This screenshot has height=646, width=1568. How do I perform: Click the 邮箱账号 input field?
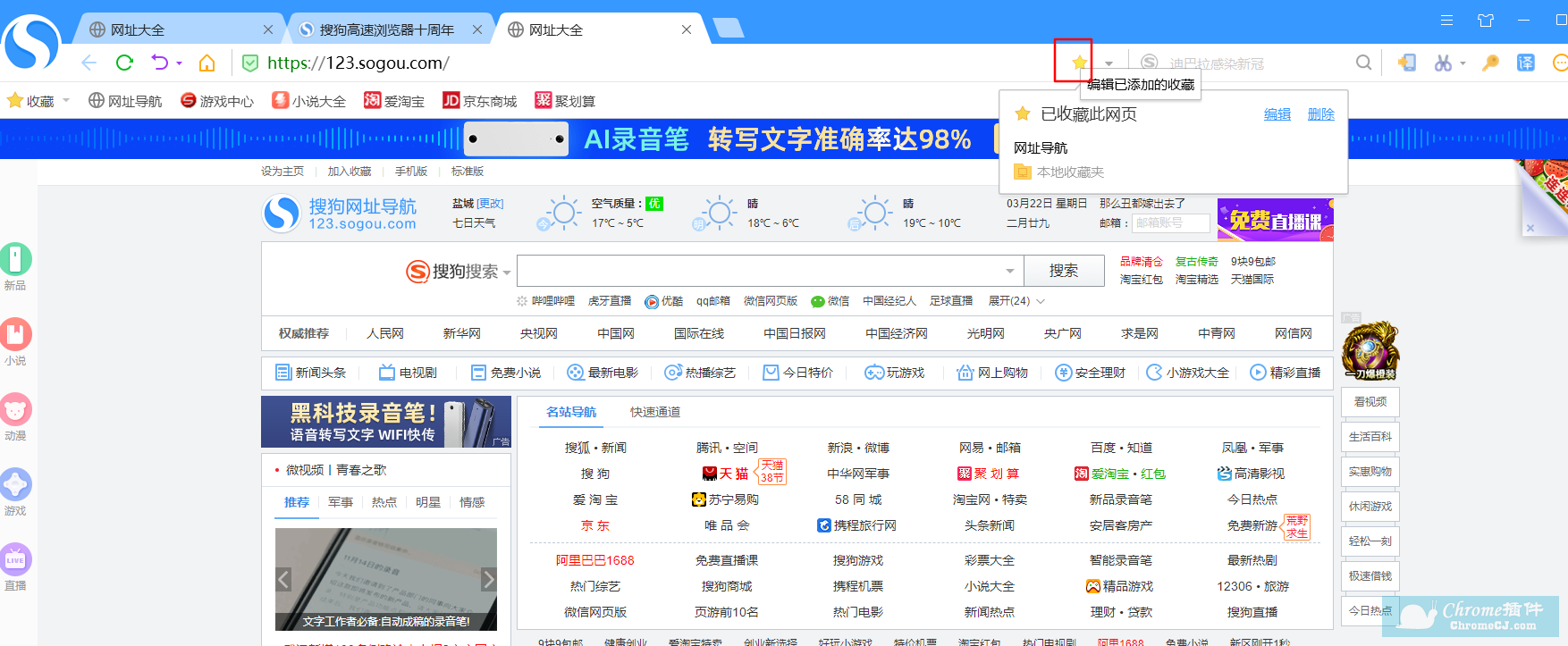pos(1171,223)
